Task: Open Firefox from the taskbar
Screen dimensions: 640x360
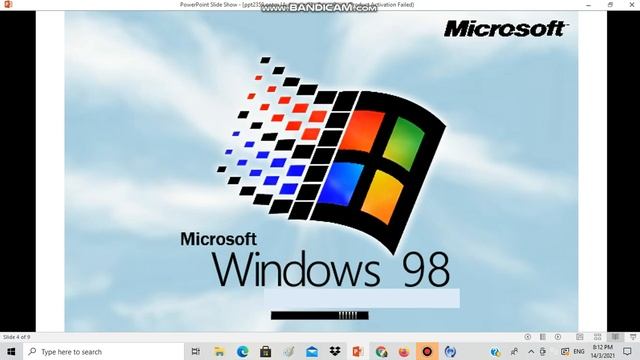Action: pyautogui.click(x=404, y=351)
